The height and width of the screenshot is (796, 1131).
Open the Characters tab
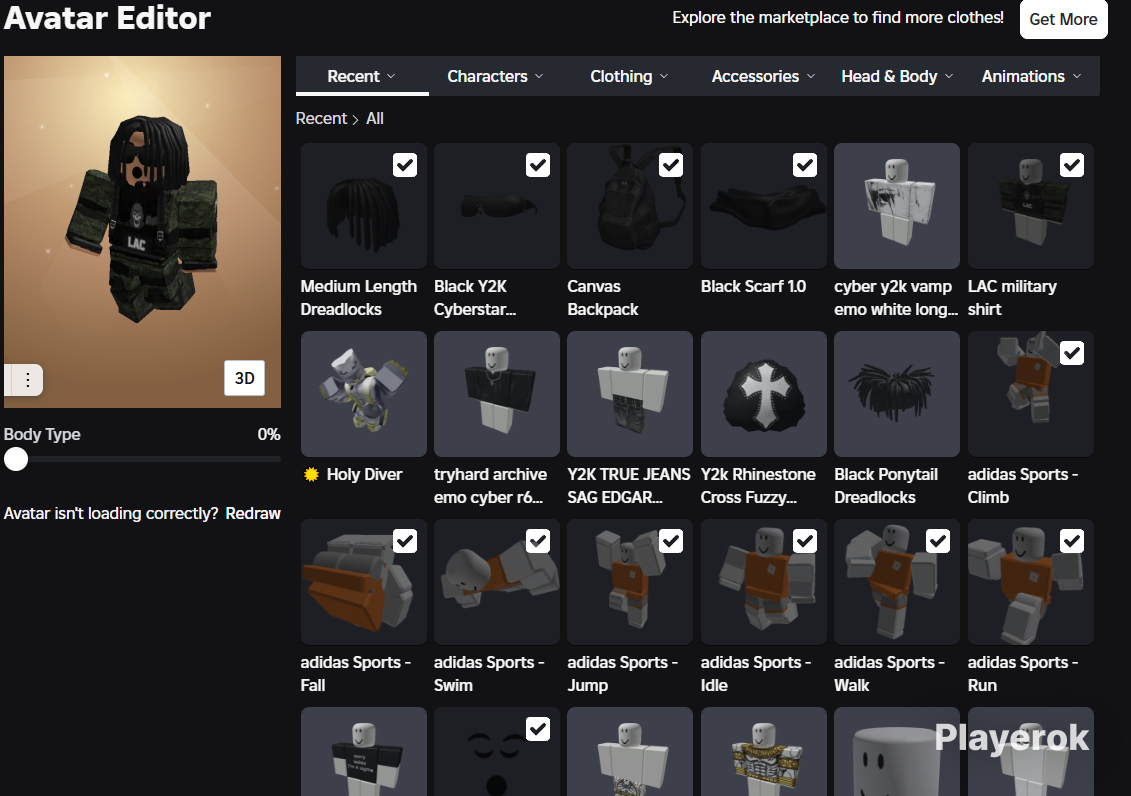(x=496, y=76)
